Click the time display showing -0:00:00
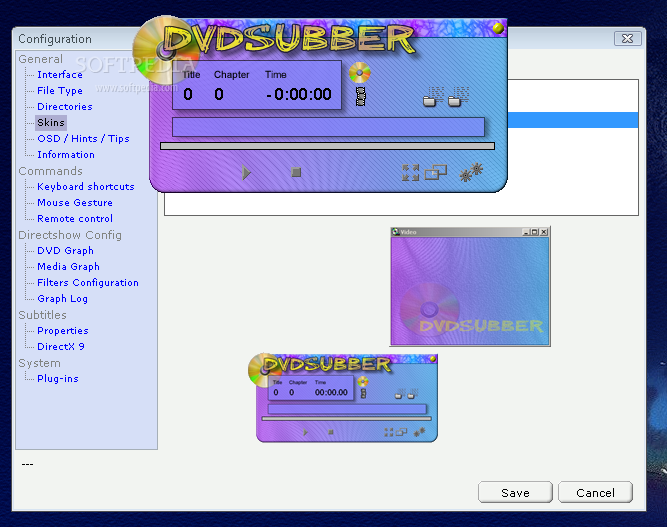This screenshot has height=527, width=667. coord(299,94)
